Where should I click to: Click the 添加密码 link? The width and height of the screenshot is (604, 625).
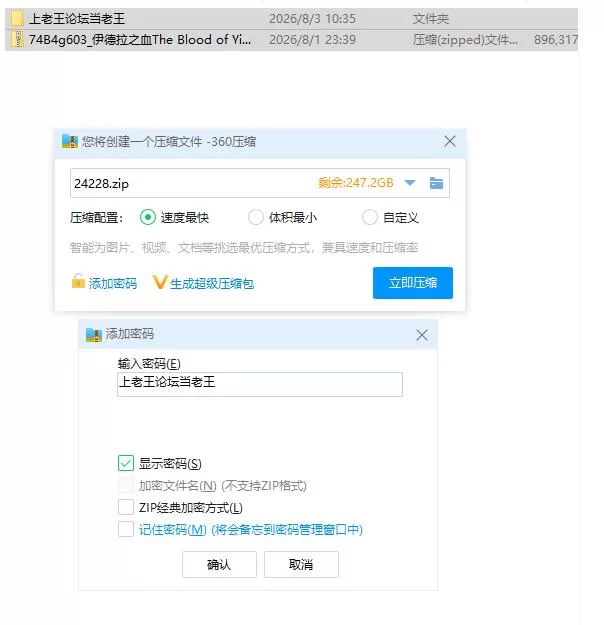tap(113, 283)
